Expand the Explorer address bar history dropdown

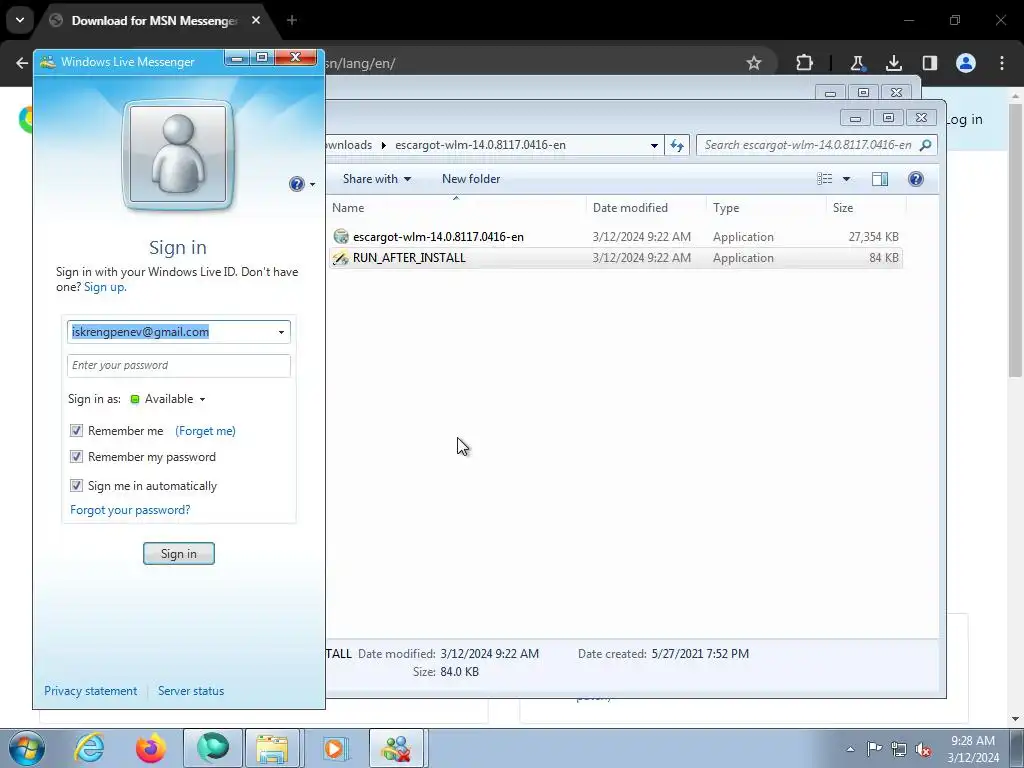[654, 146]
